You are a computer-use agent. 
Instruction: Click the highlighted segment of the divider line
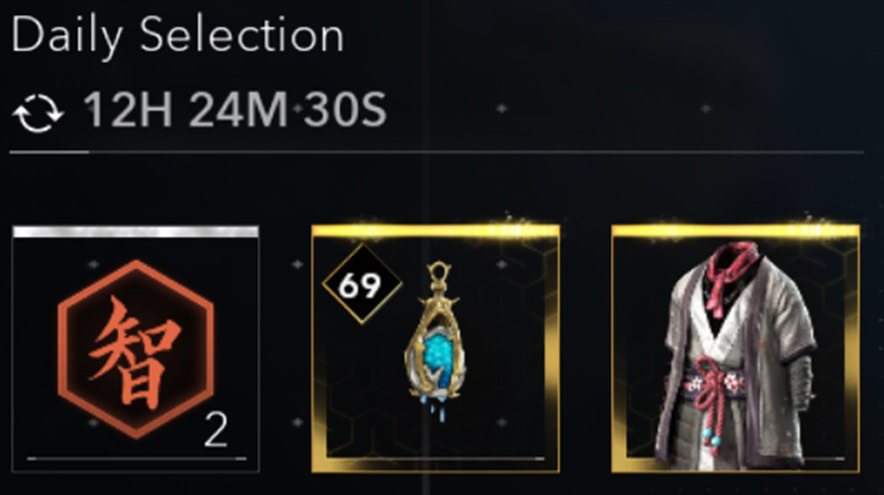49,152
